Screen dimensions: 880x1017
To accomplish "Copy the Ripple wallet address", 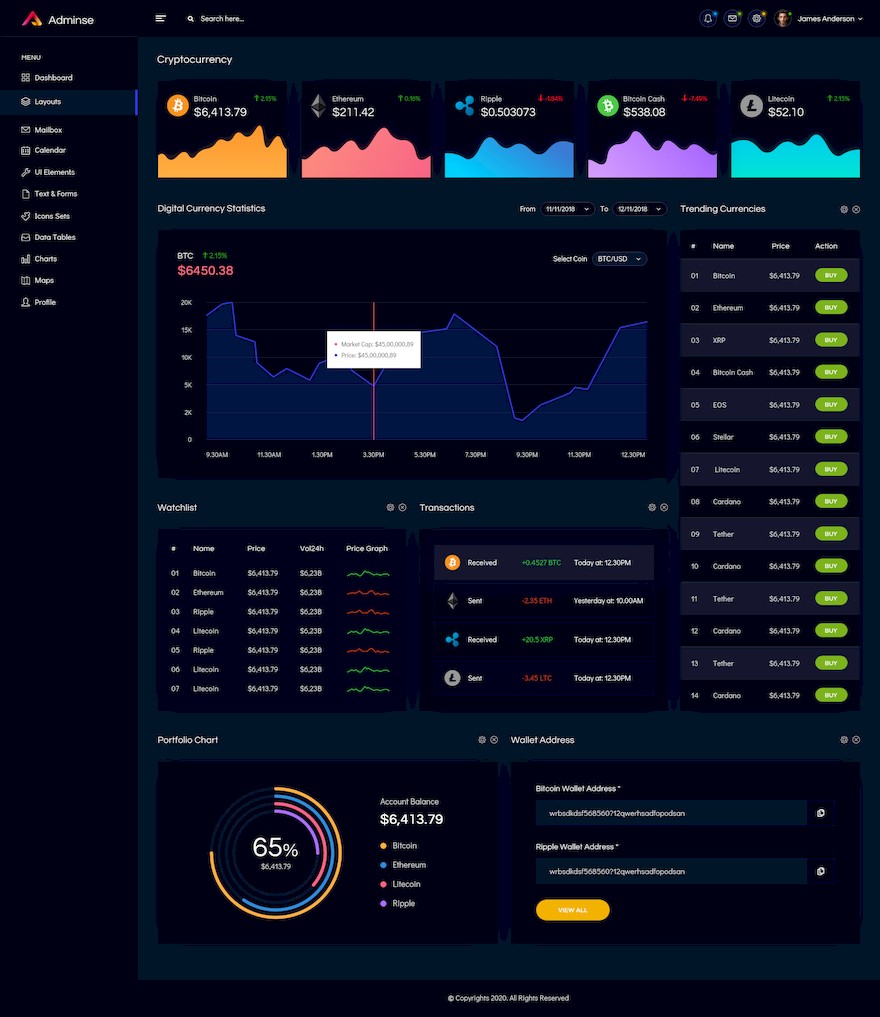I will [820, 871].
